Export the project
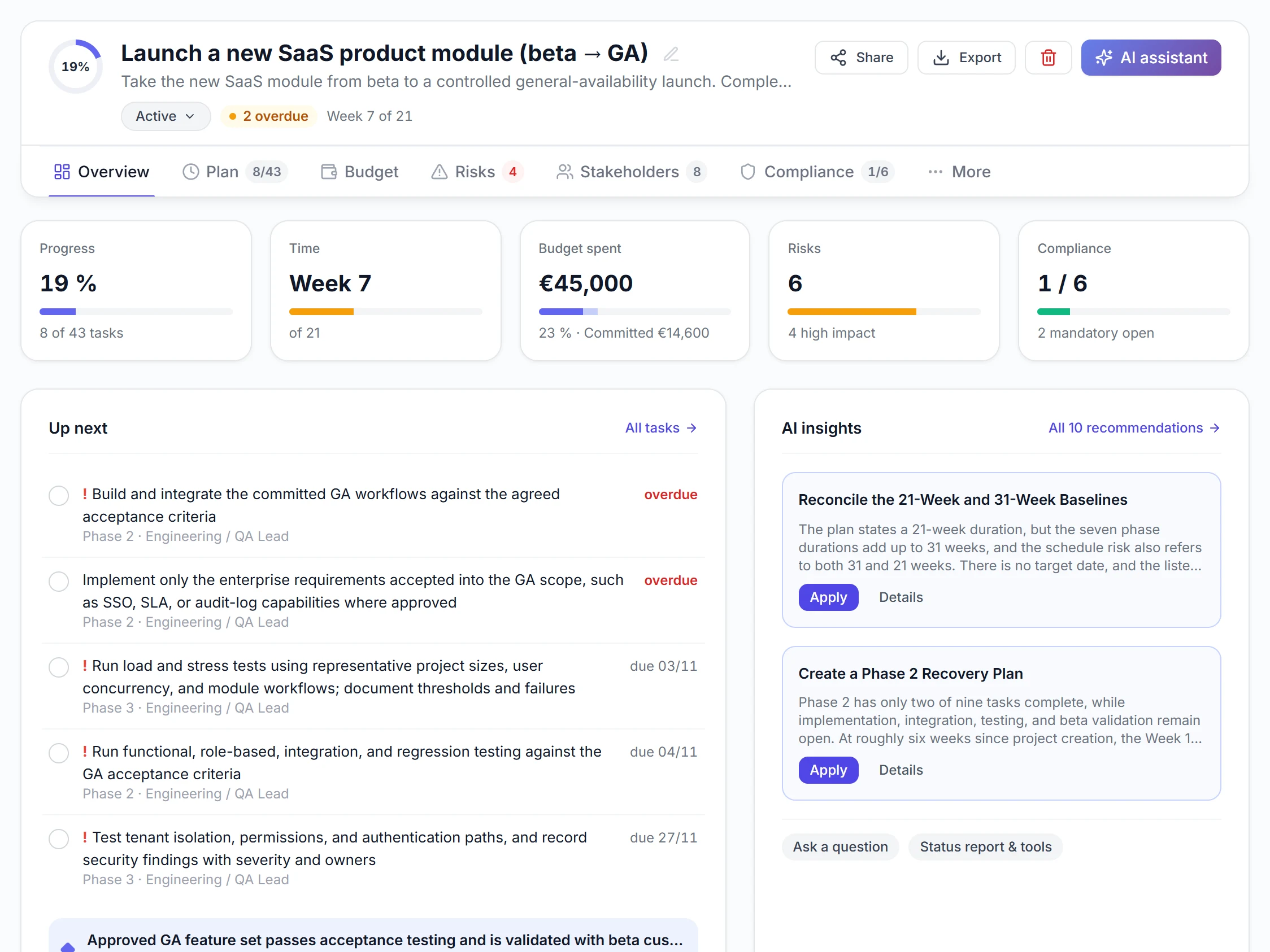The width and height of the screenshot is (1270, 952). pyautogui.click(x=966, y=58)
